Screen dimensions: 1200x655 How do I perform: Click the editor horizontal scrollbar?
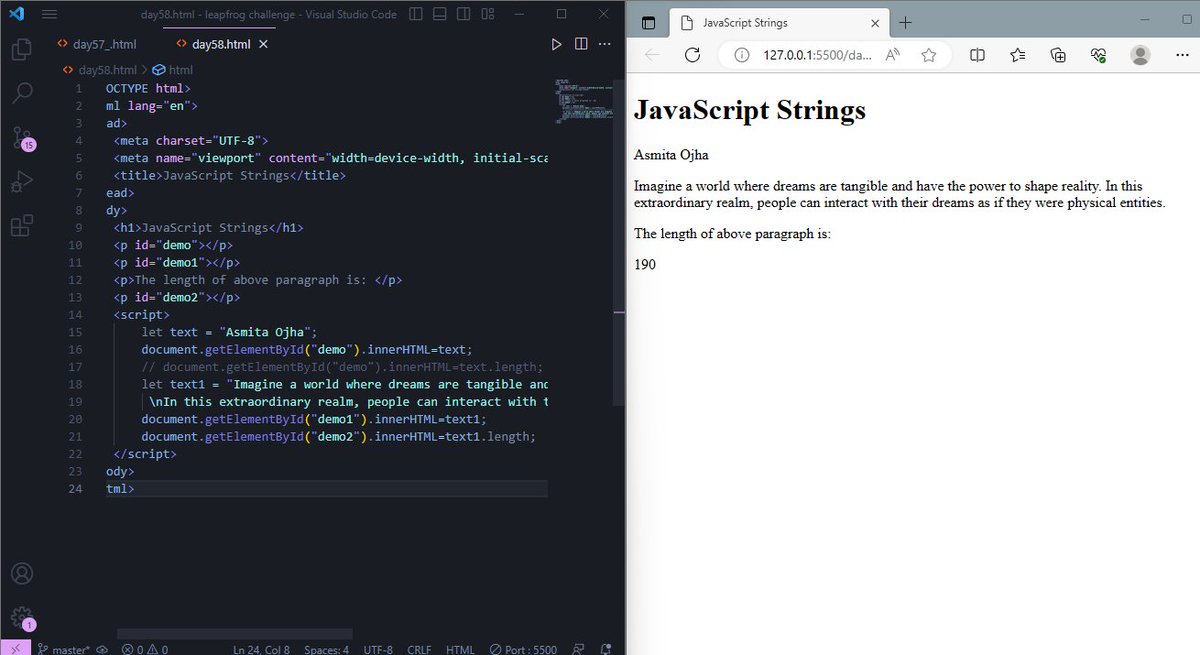(x=235, y=634)
